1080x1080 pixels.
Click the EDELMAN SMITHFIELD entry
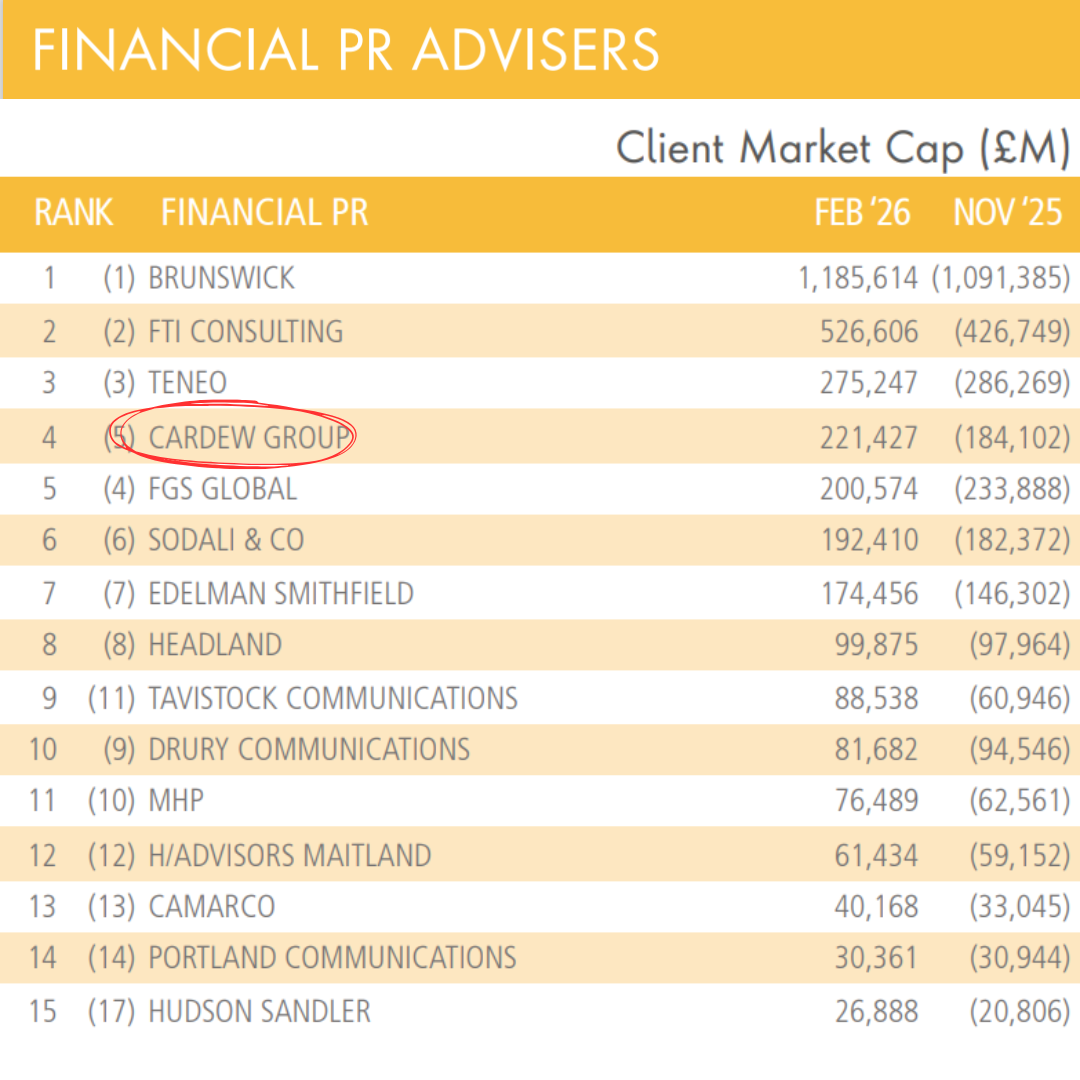pyautogui.click(x=280, y=593)
